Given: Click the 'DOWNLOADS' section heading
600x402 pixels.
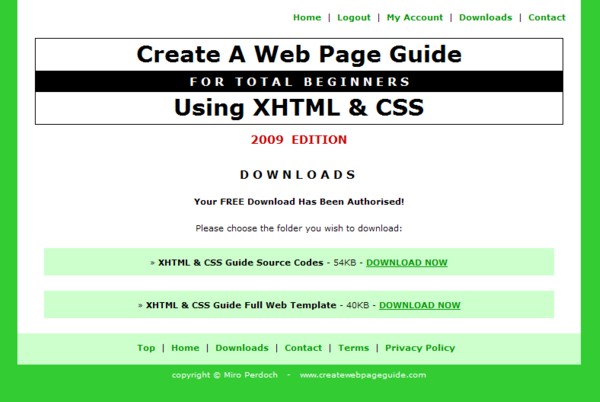Looking at the screenshot, I should point(298,175).
